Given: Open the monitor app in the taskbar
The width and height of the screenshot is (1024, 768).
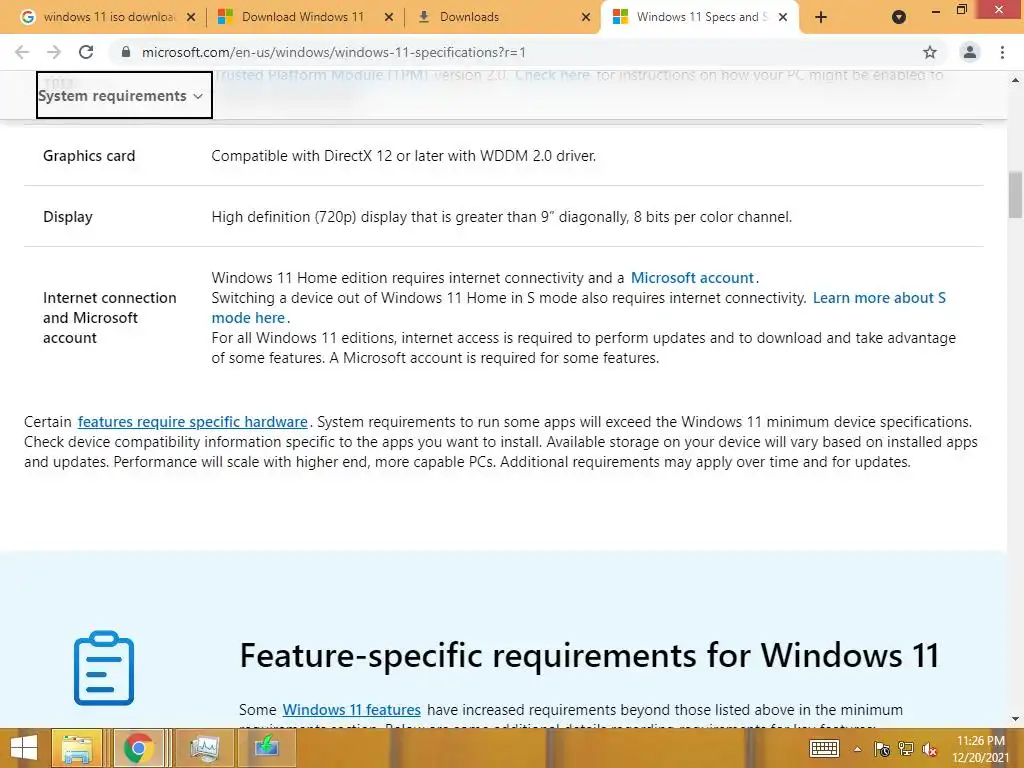Looking at the screenshot, I should click(204, 748).
